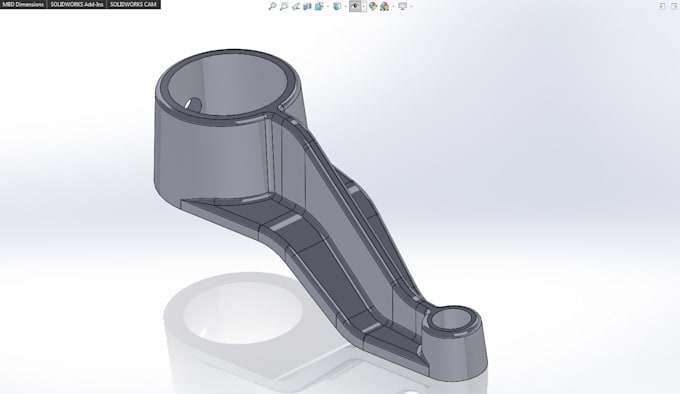Expand the Apply Scene dropdown arrow
Viewport: 680px width, 394px height.
pyautogui.click(x=393, y=6)
